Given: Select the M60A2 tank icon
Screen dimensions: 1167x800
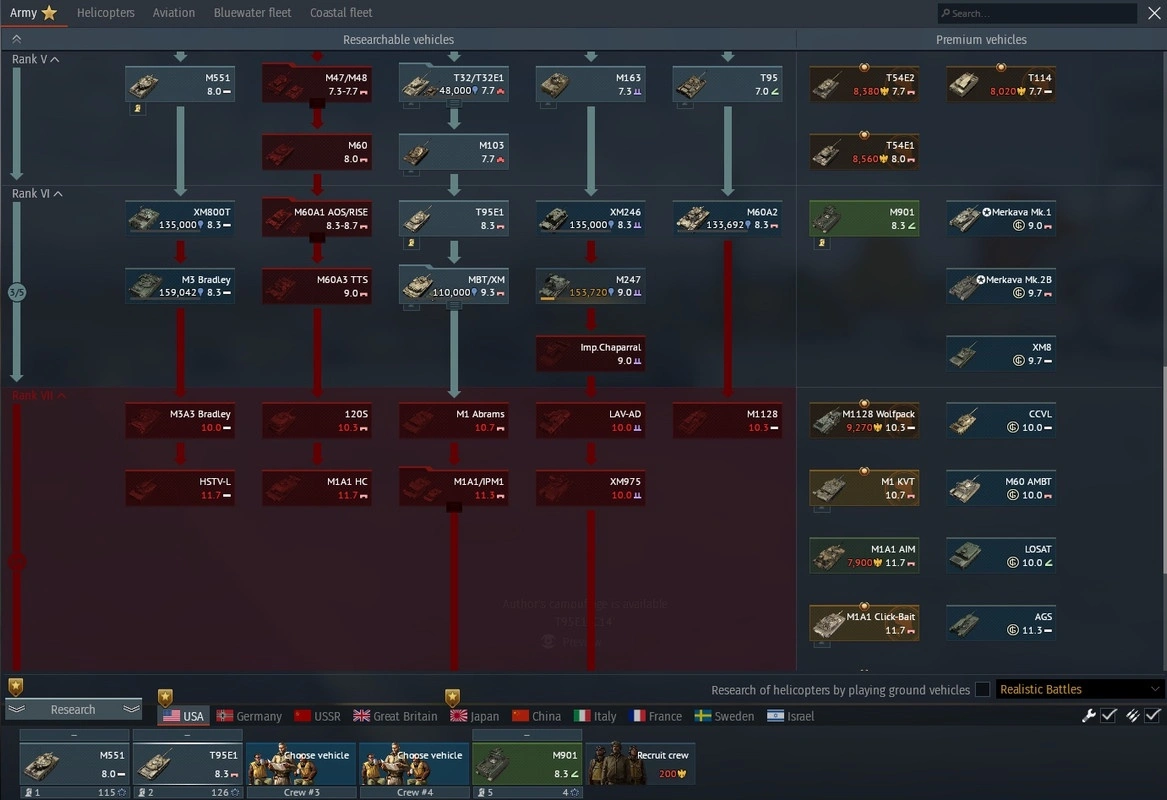Looking at the screenshot, I should click(727, 218).
